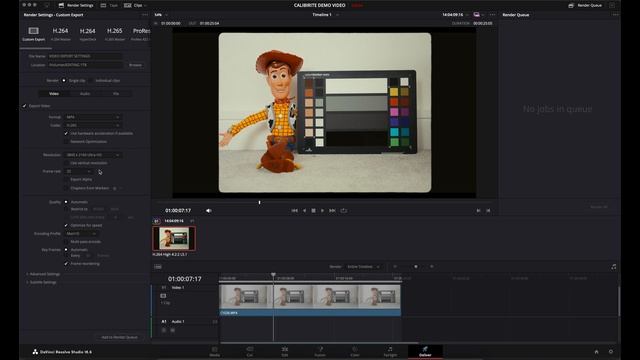The height and width of the screenshot is (360, 640).
Task: Open the Fusion page
Action: coord(320,351)
